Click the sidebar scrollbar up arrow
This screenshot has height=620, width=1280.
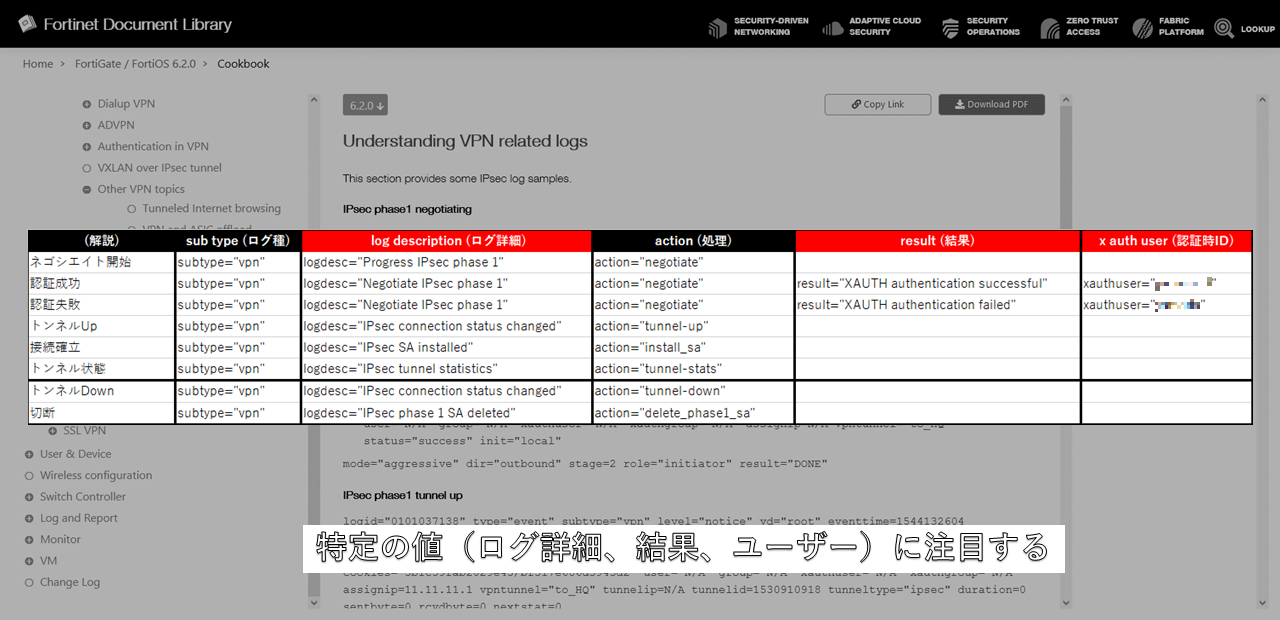[314, 102]
